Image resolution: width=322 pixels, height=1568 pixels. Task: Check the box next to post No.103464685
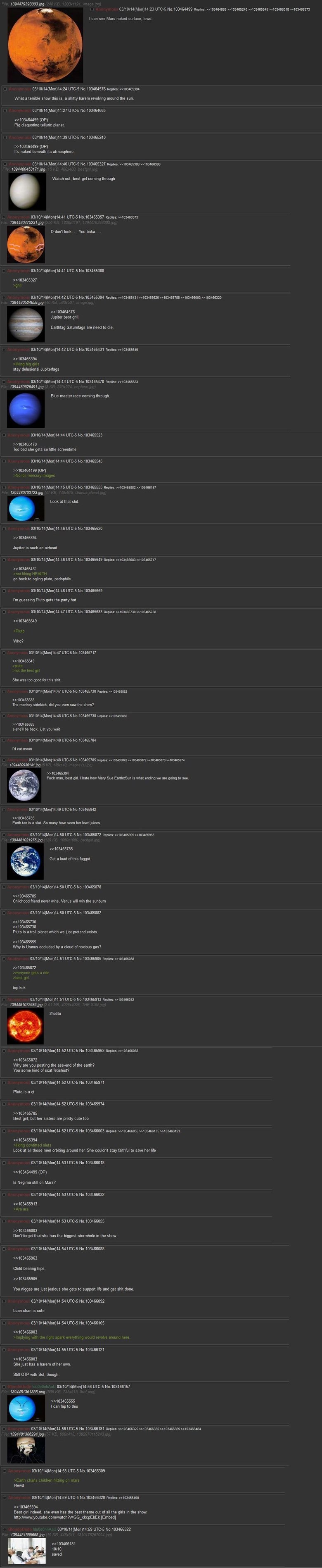point(5,110)
